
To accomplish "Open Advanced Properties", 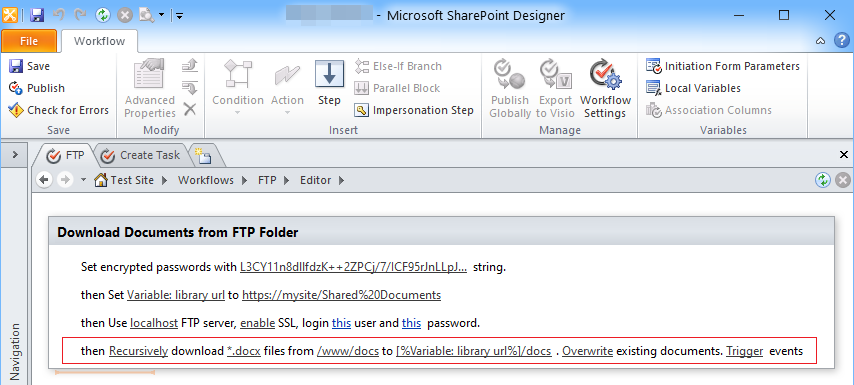I will [150, 89].
